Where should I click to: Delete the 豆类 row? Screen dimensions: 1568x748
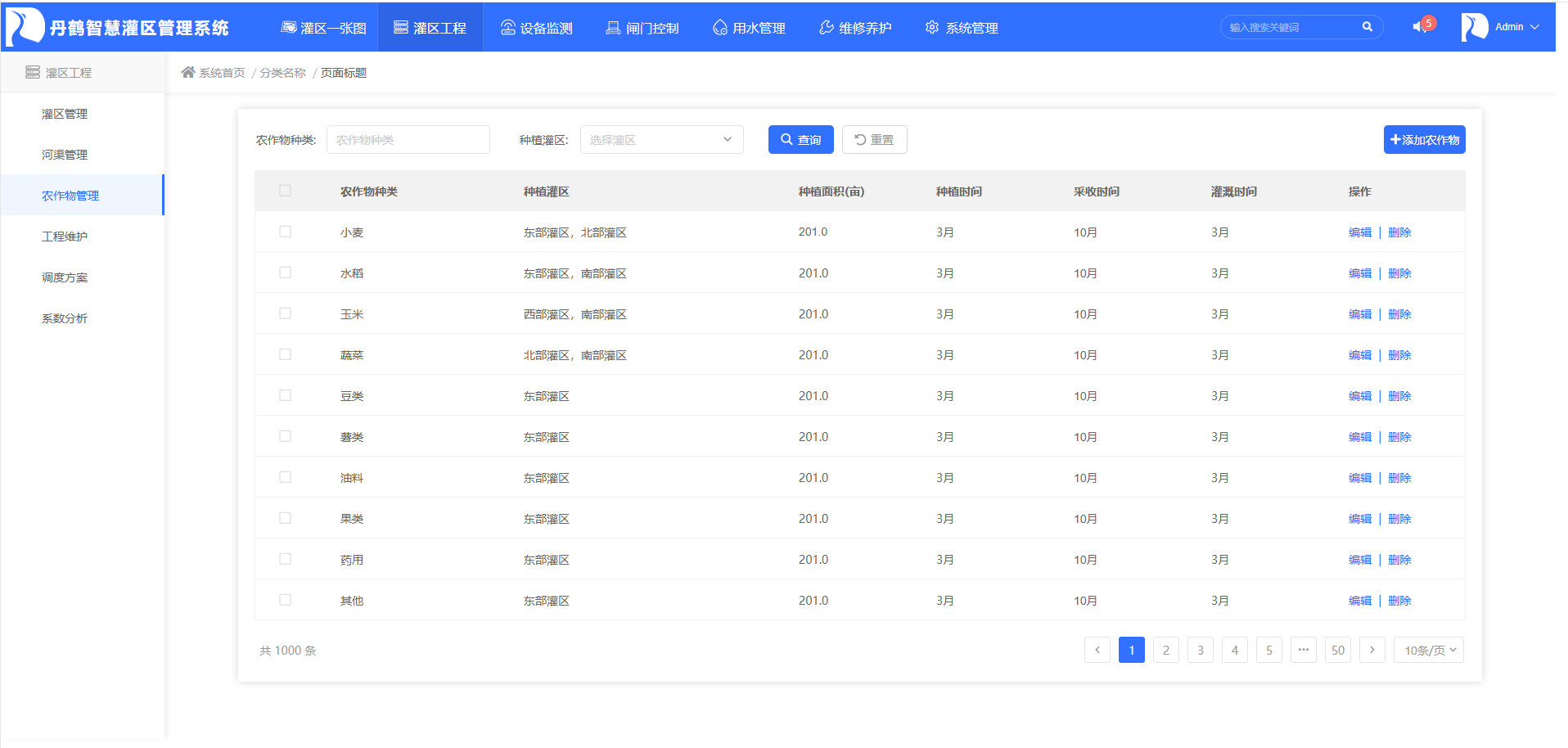(x=1399, y=396)
